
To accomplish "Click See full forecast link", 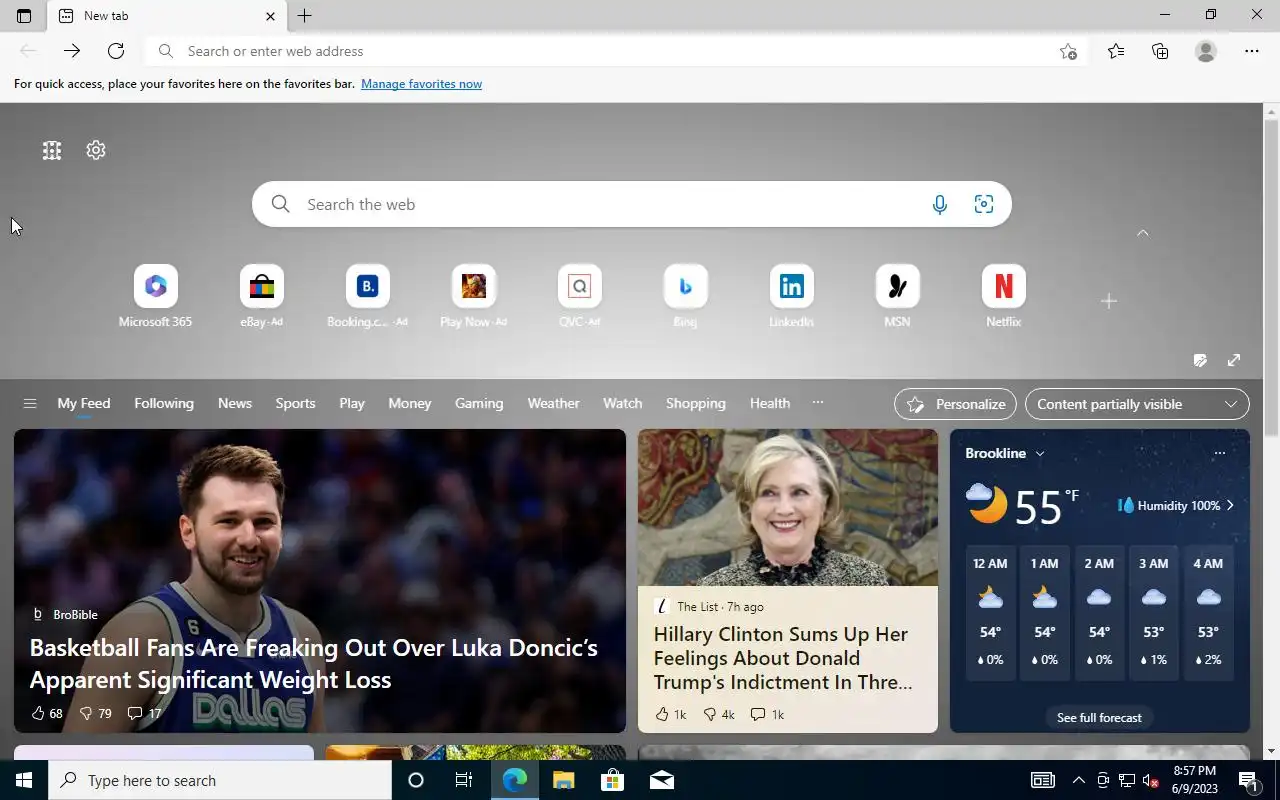I will point(1099,717).
